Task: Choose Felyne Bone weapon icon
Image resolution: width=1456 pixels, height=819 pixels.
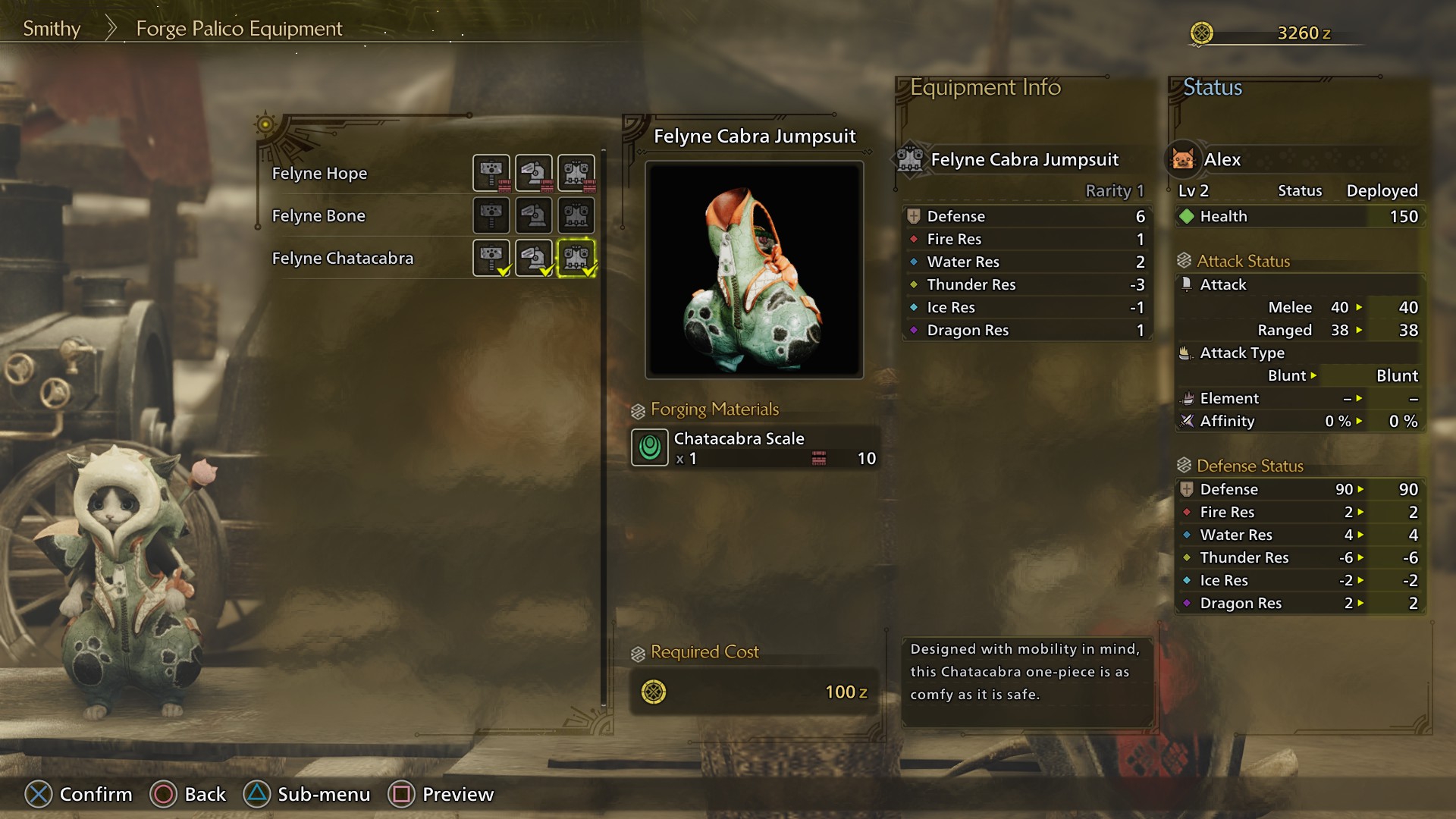Action: pyautogui.click(x=491, y=215)
